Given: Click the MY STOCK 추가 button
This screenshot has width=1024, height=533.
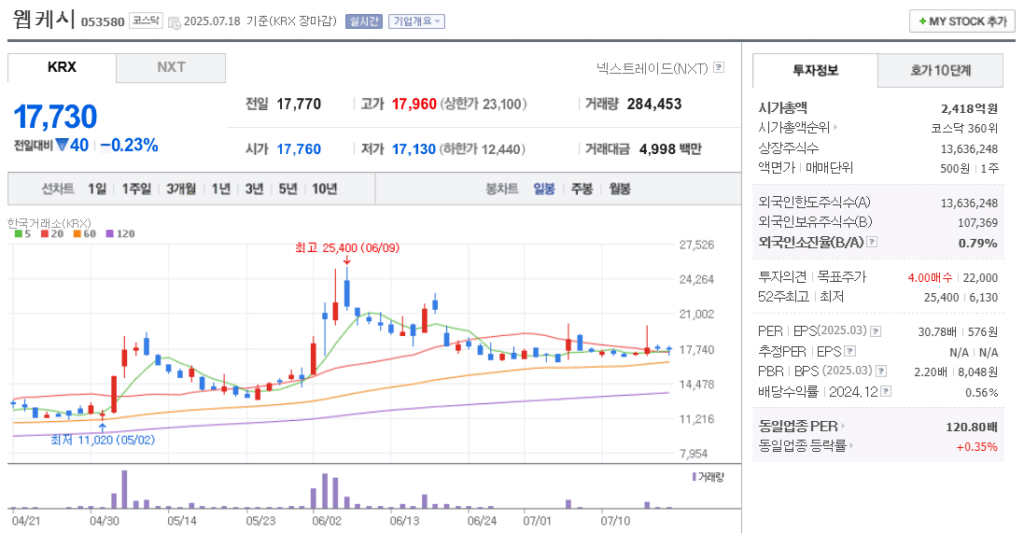Looking at the screenshot, I should click(x=962, y=22).
